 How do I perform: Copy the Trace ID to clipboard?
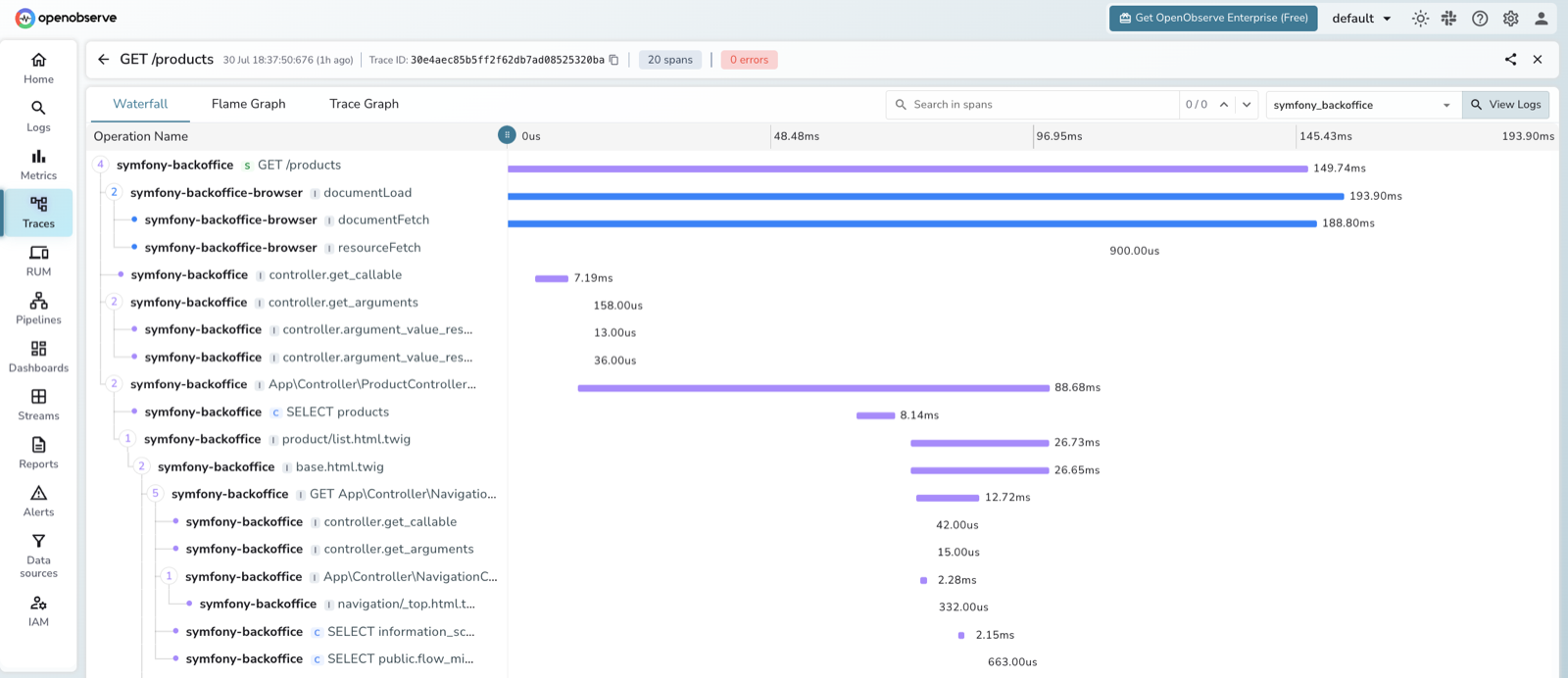(x=614, y=60)
